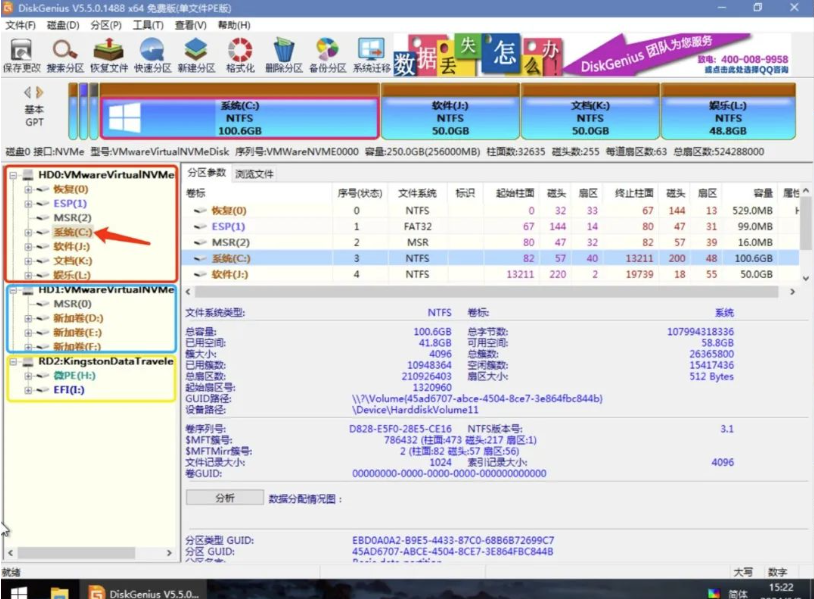
Task: Switch to the 分区参数 tab
Action: (207, 173)
